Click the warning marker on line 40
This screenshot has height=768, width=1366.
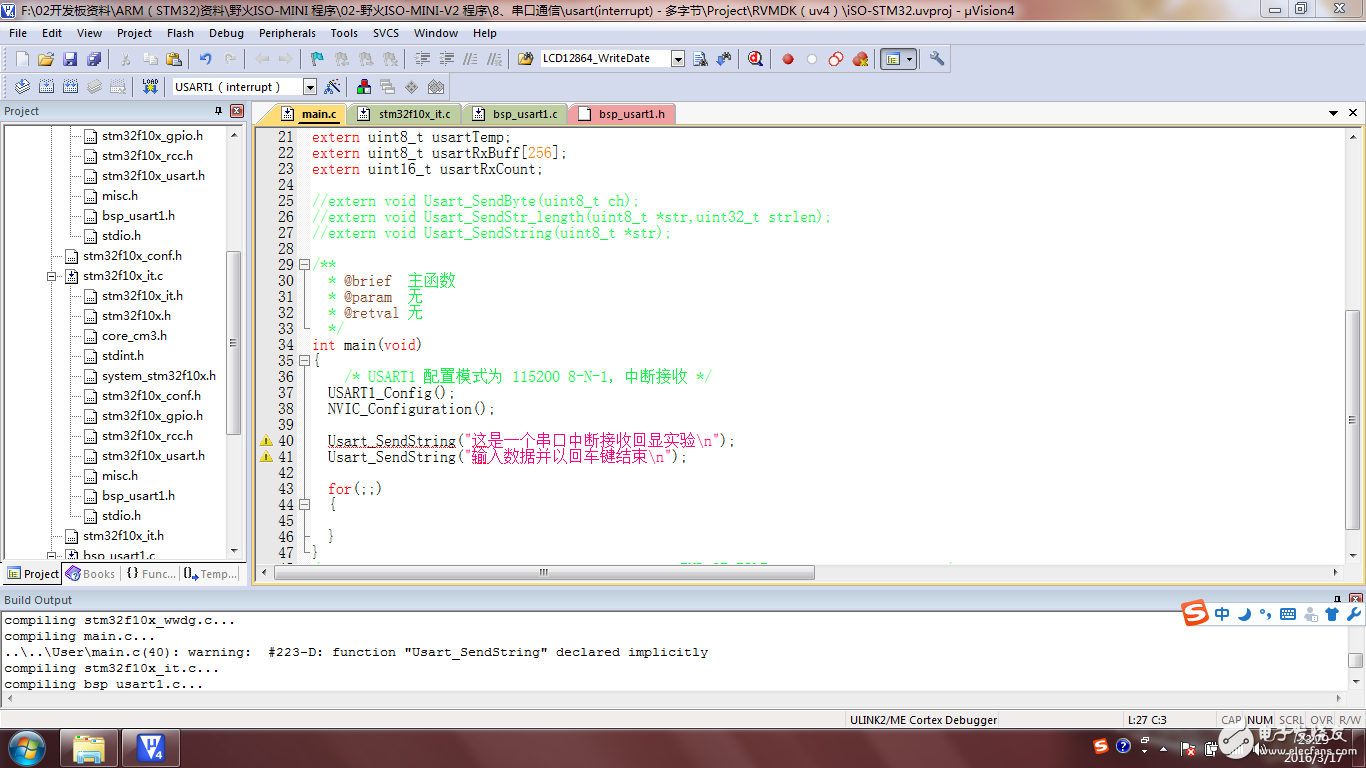[x=266, y=441]
